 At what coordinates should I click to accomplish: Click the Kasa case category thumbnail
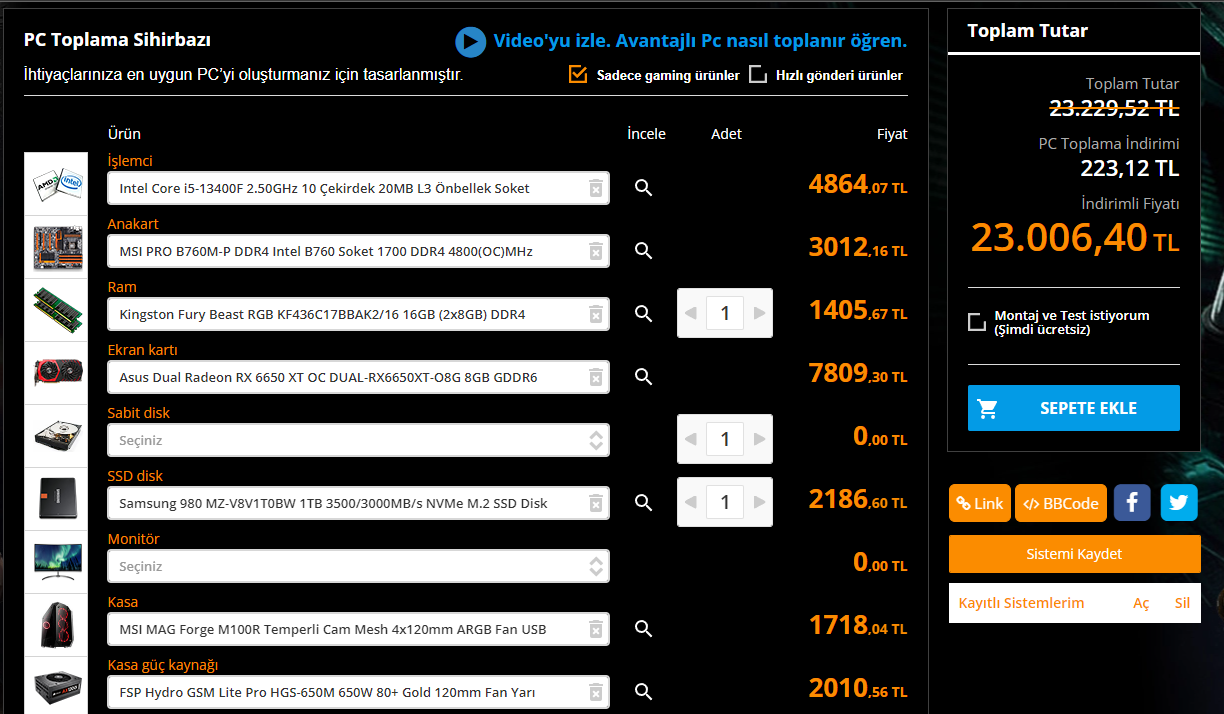pyautogui.click(x=57, y=625)
